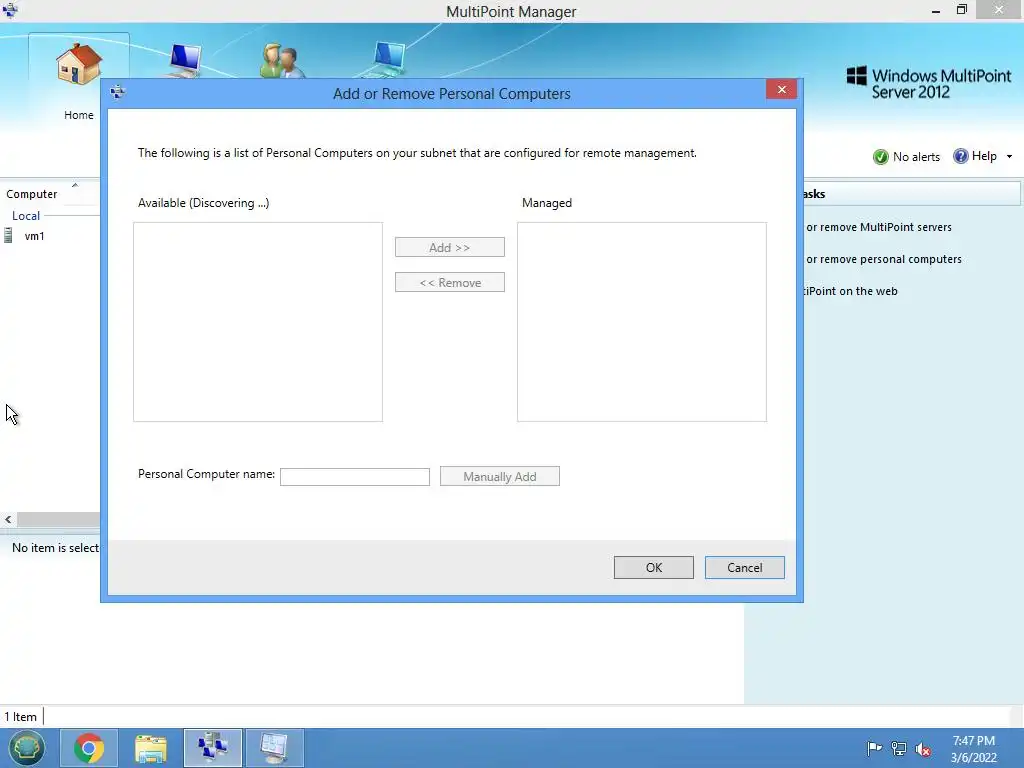
Task: Click the << Remove button
Action: pos(449,282)
